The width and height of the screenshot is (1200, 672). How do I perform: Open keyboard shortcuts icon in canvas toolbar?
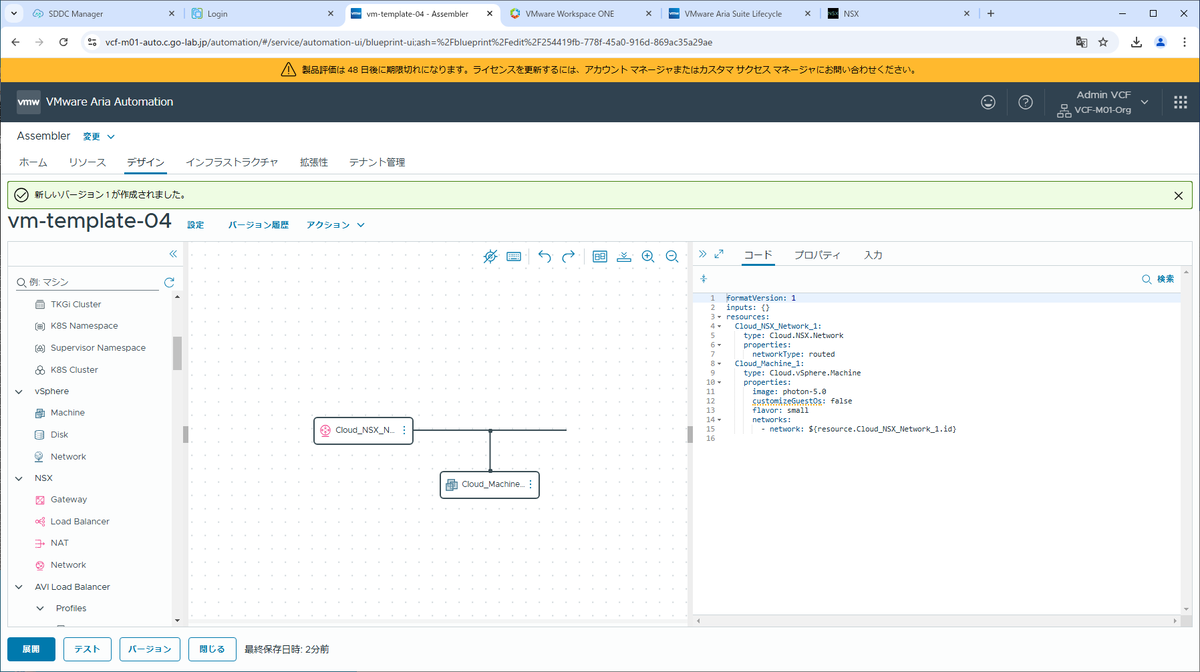[x=514, y=256]
